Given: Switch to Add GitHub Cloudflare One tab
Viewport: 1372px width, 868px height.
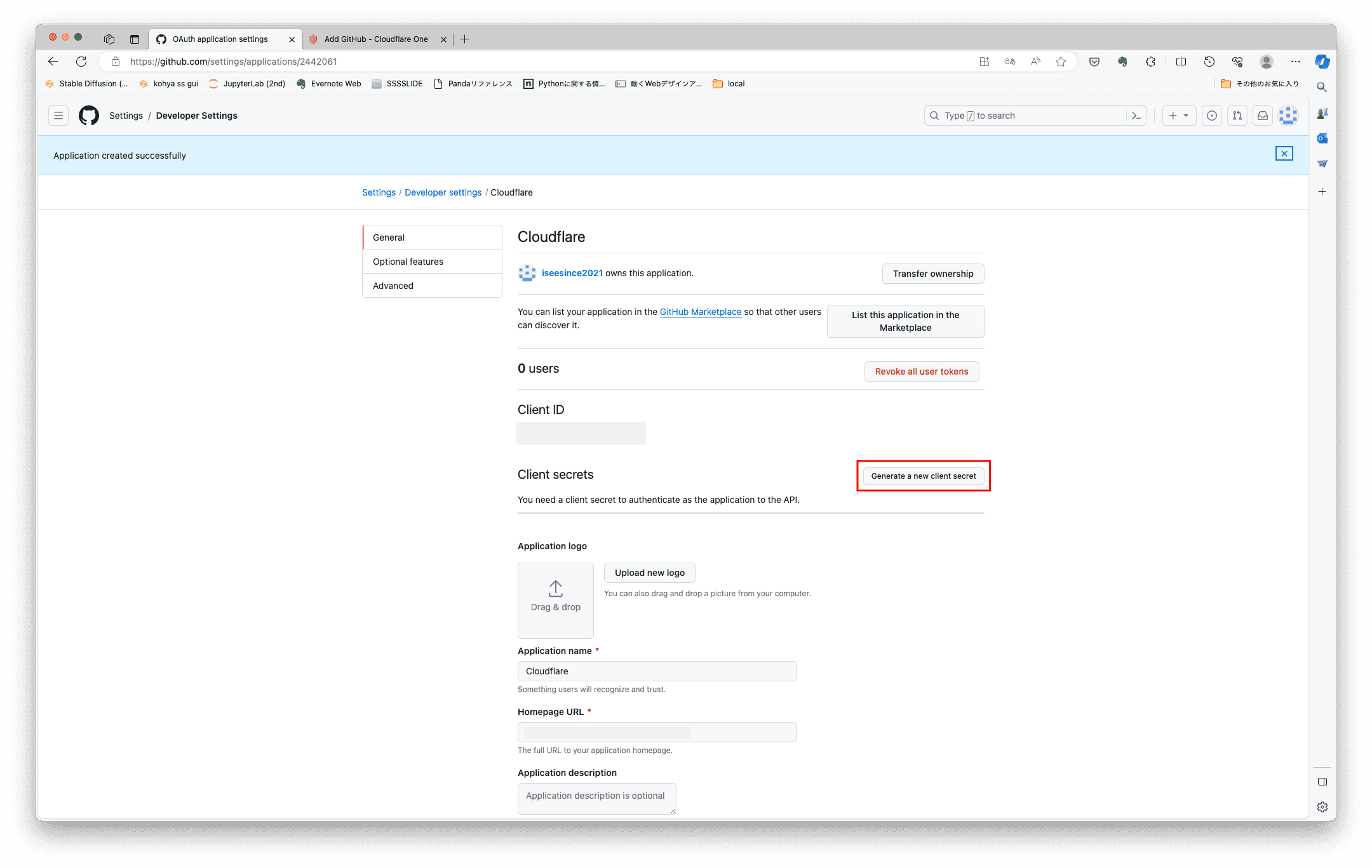Looking at the screenshot, I should (x=376, y=39).
